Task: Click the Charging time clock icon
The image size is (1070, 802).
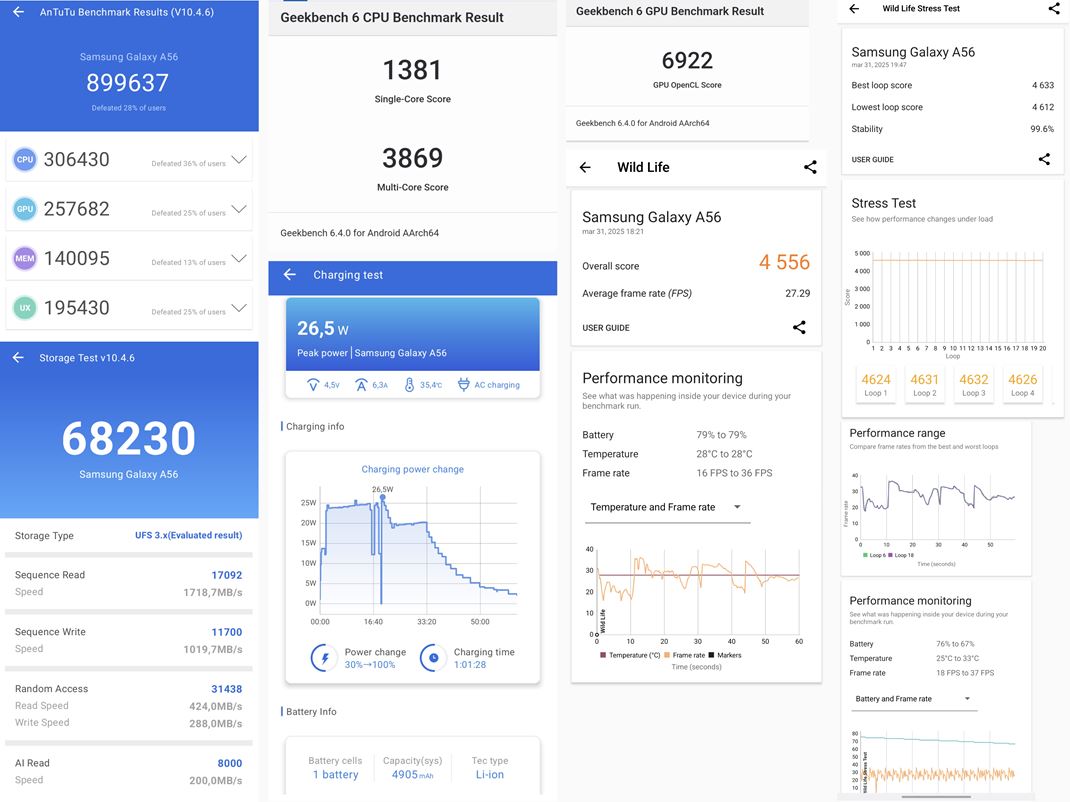Action: click(433, 658)
